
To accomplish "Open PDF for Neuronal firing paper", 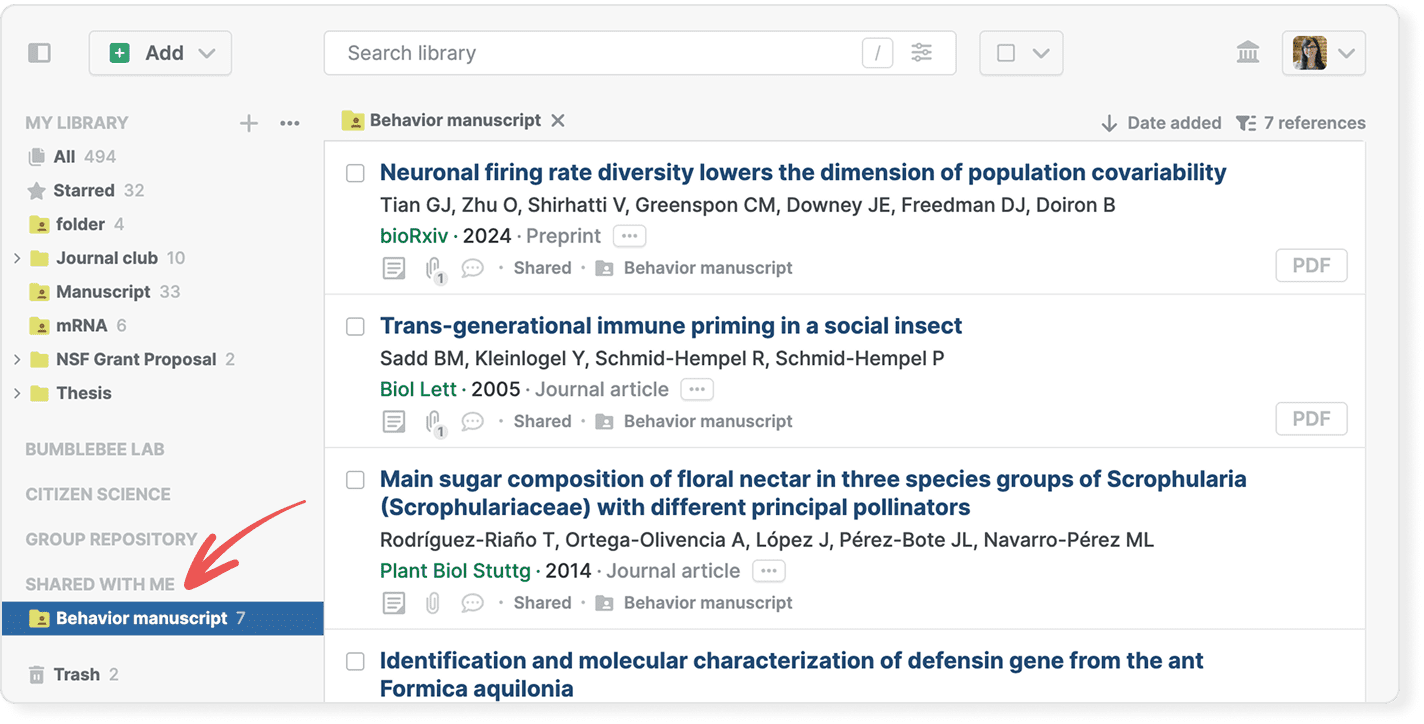I will [1311, 266].
